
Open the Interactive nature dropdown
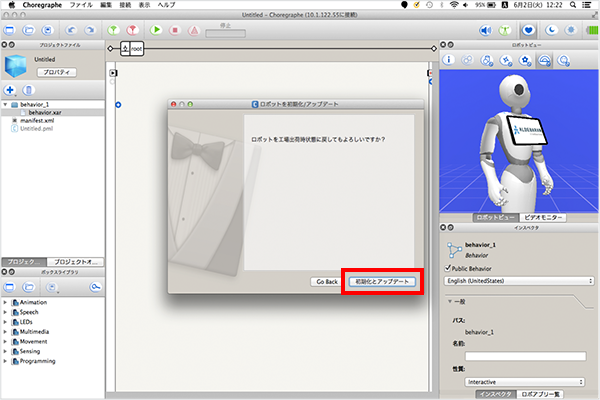525,381
